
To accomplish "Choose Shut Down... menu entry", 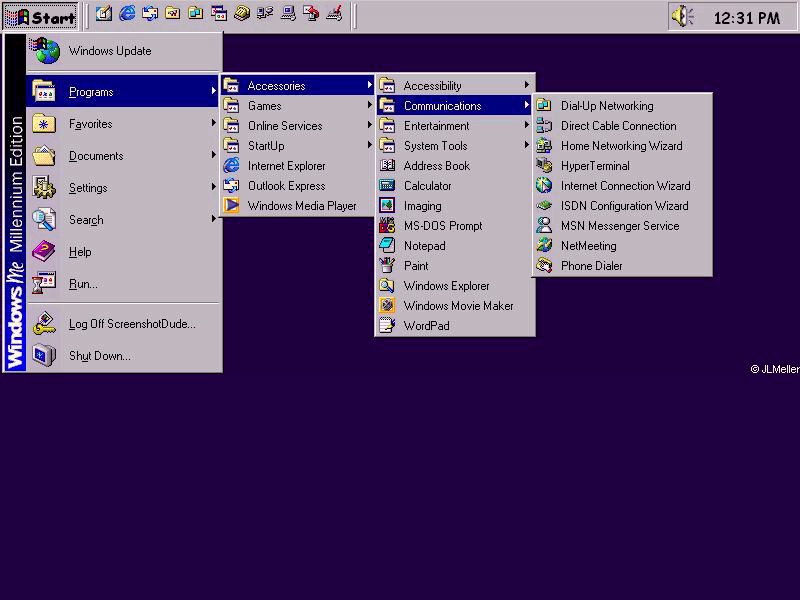I will point(124,356).
